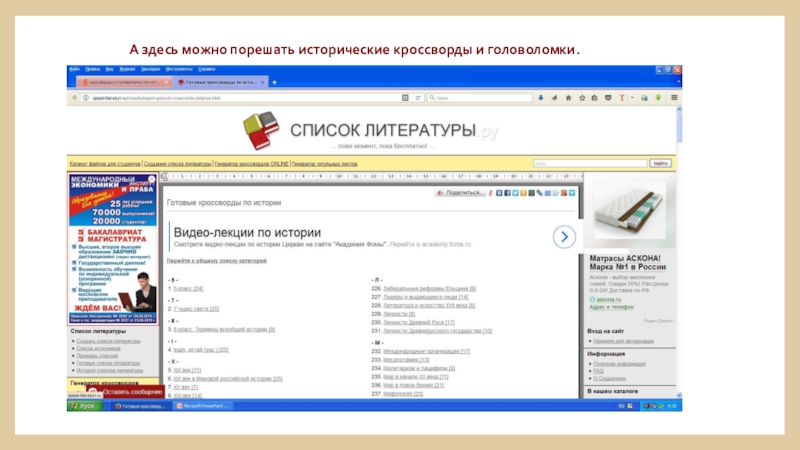
Task: Click the home icon in browser toolbar
Action: pyautogui.click(x=568, y=98)
